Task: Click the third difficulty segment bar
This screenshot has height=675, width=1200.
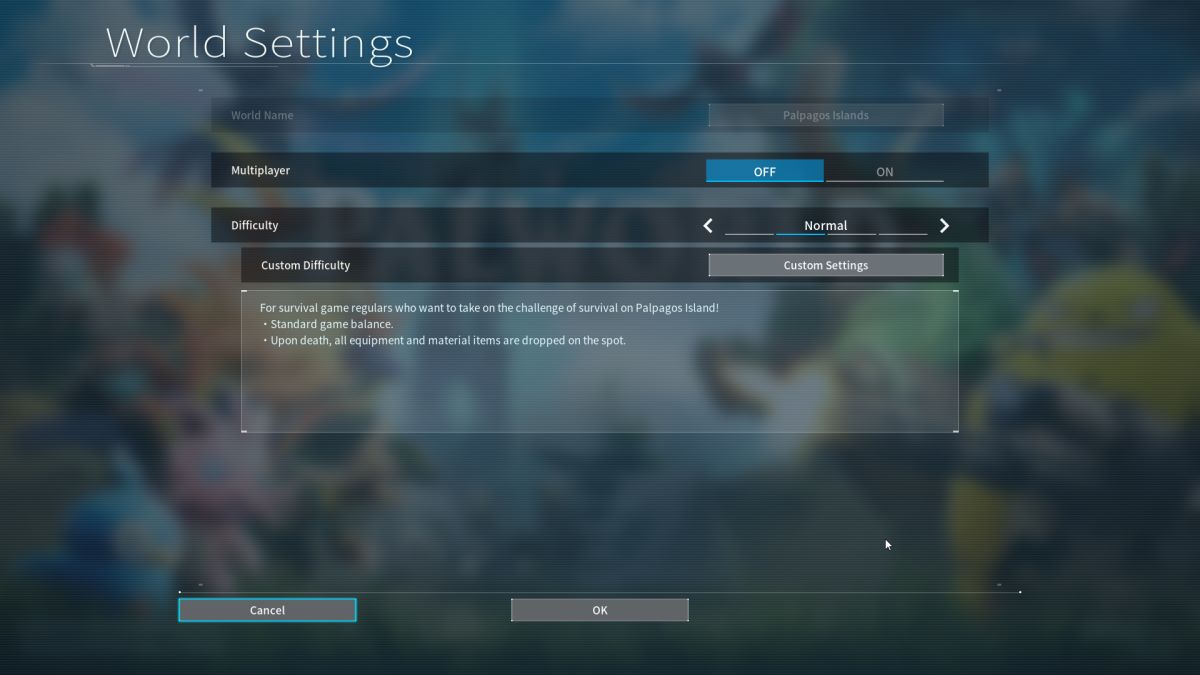Action: (851, 234)
